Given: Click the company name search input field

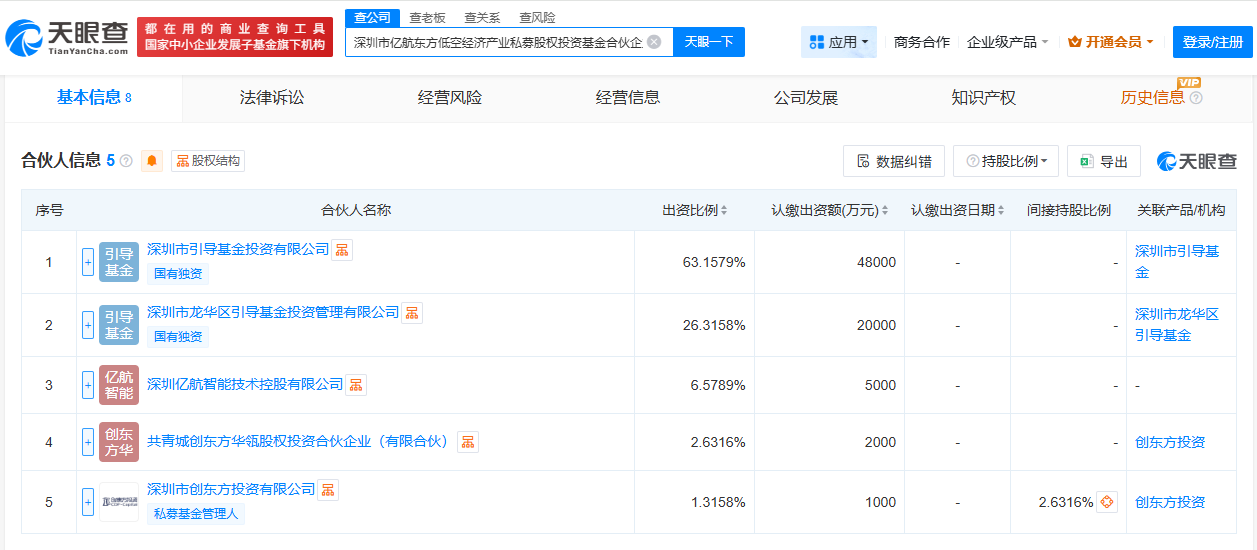Looking at the screenshot, I should (x=497, y=42).
